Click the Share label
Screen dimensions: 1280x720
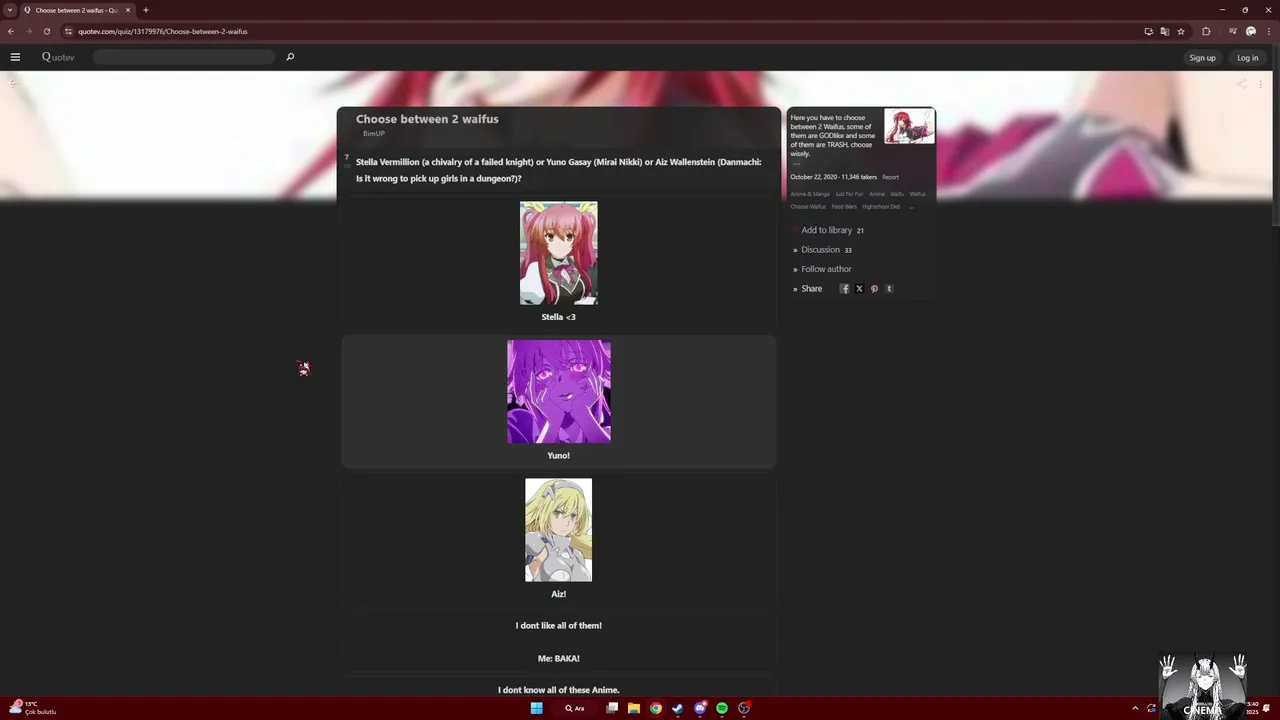811,289
